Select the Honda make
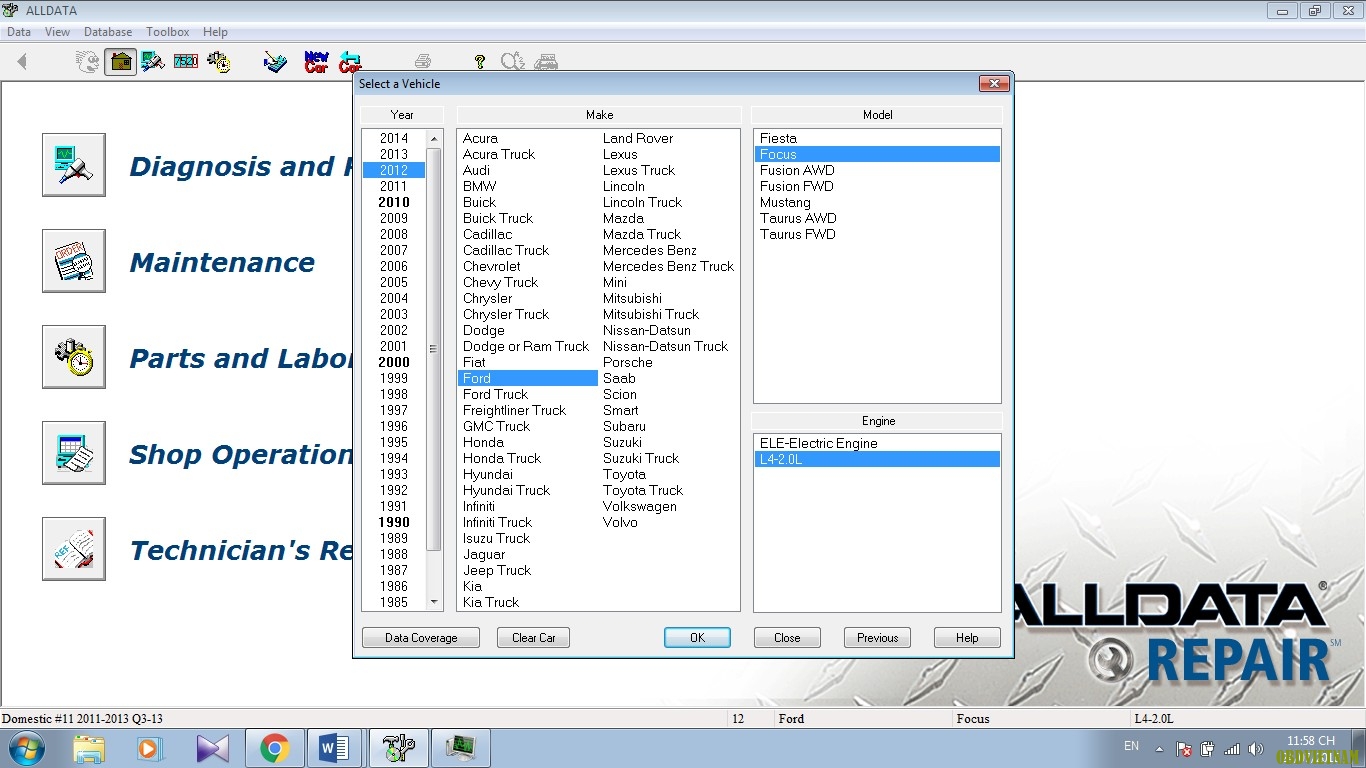1366x768 pixels. point(483,442)
